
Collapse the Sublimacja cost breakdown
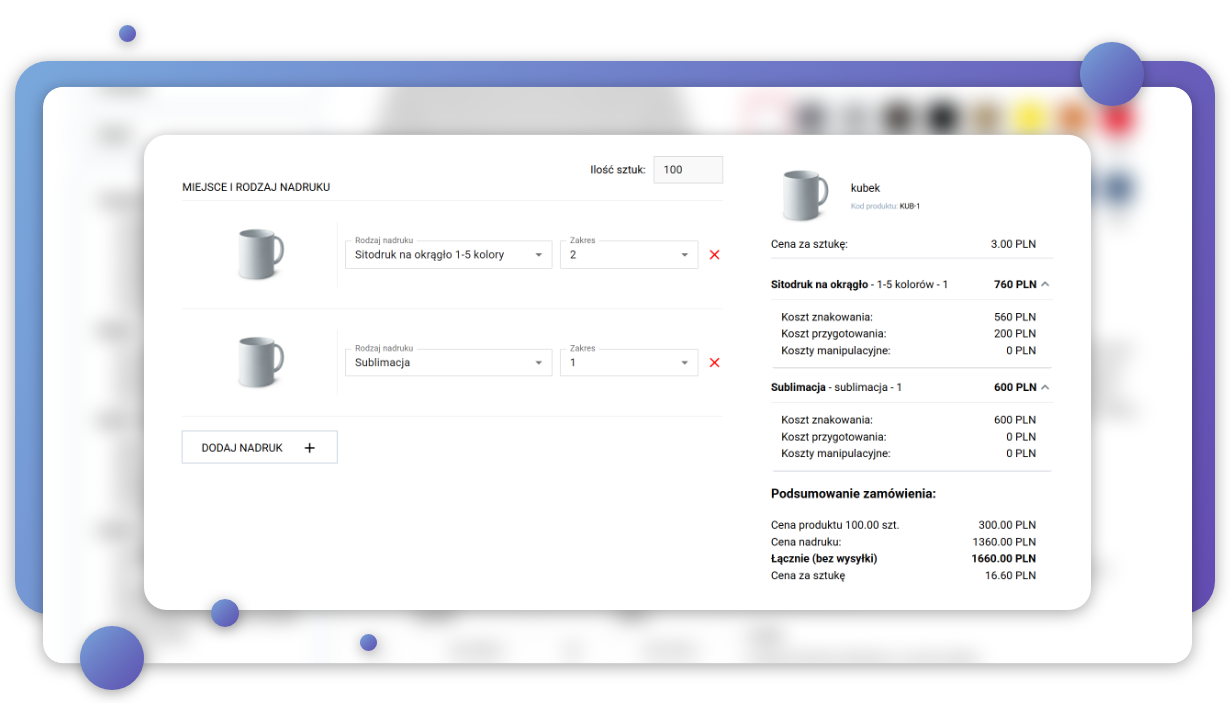pyautogui.click(x=1045, y=387)
